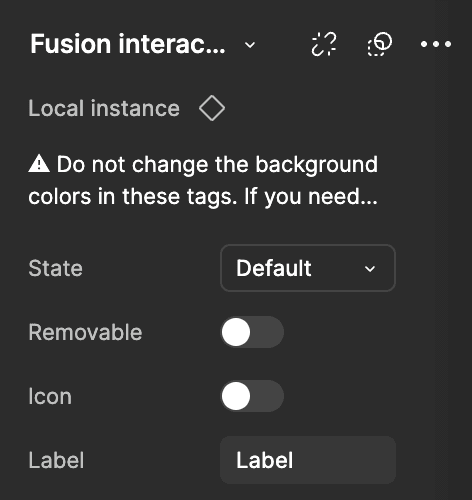Toggle the Removable switch
472x500 pixels.
pos(252,332)
